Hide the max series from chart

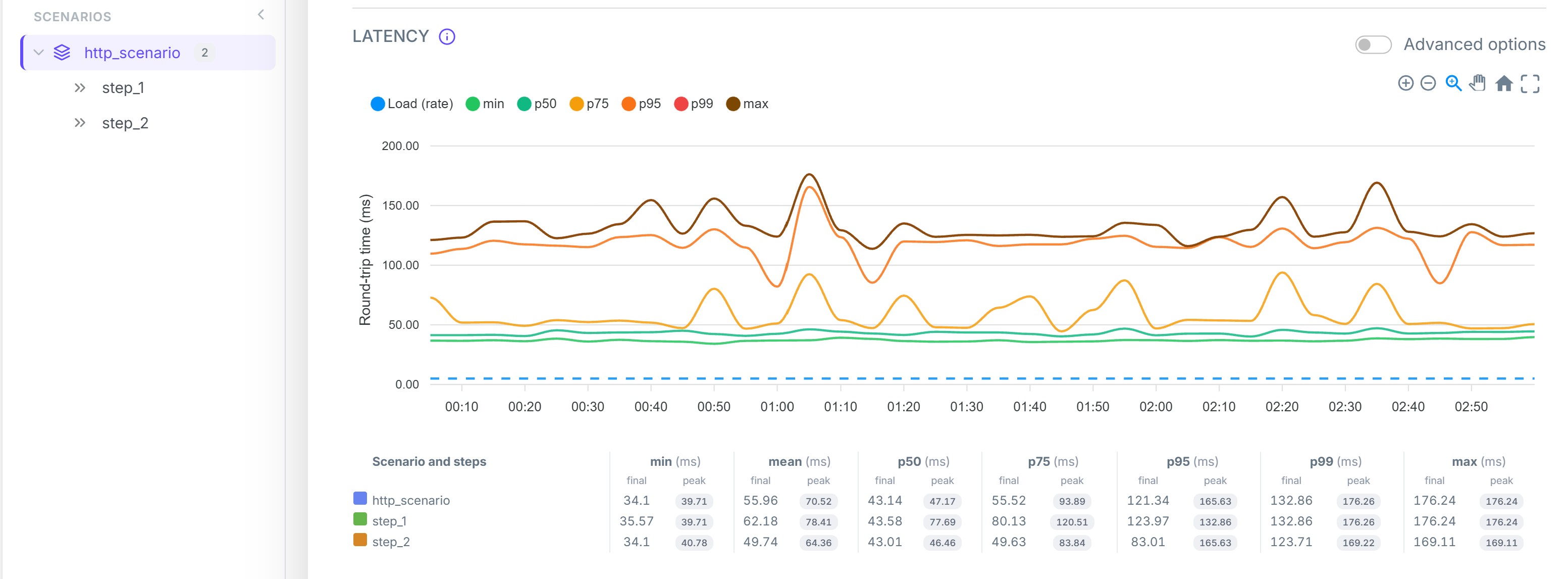[748, 104]
